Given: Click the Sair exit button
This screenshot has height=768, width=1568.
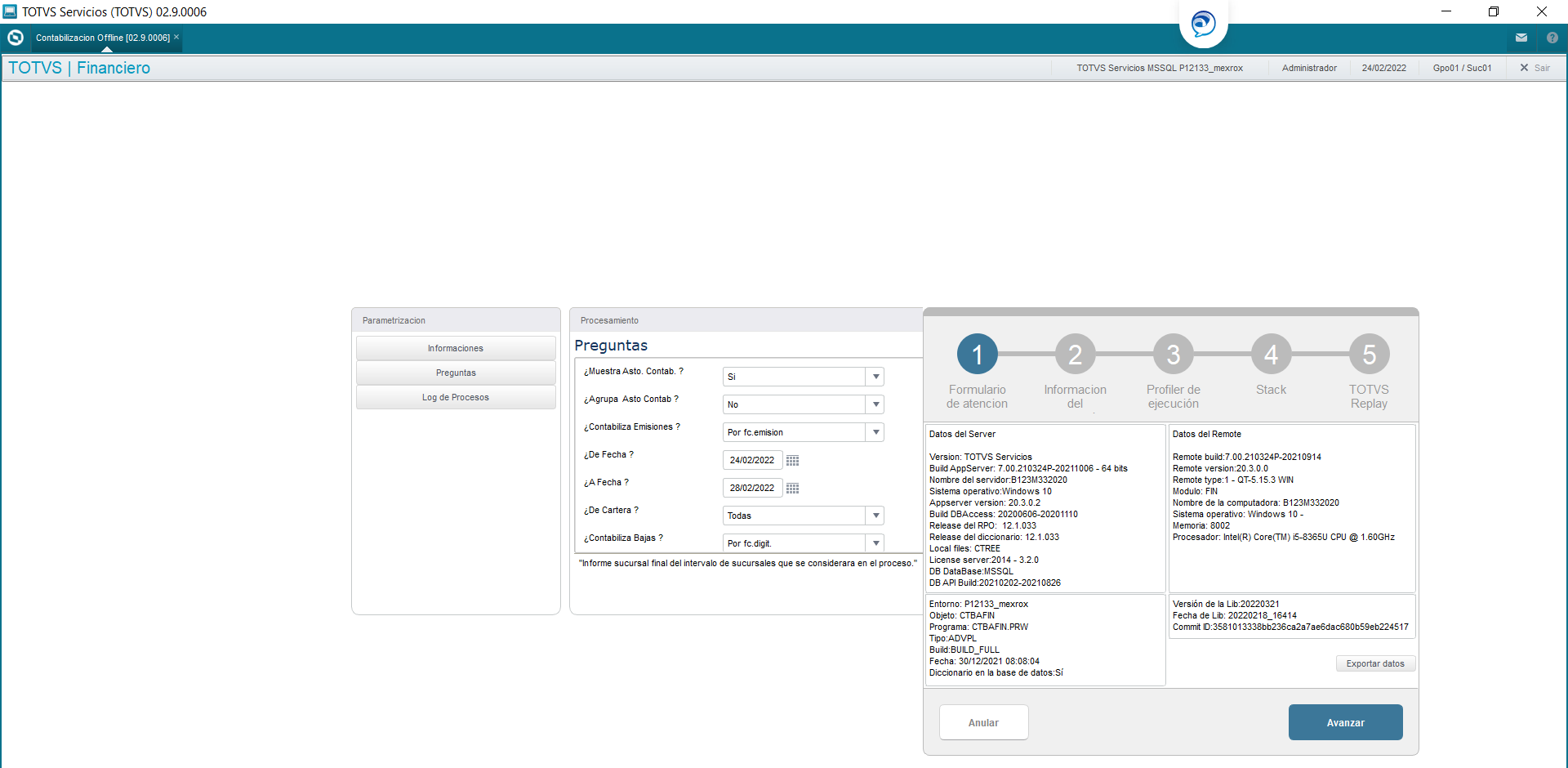Looking at the screenshot, I should pyautogui.click(x=1535, y=68).
